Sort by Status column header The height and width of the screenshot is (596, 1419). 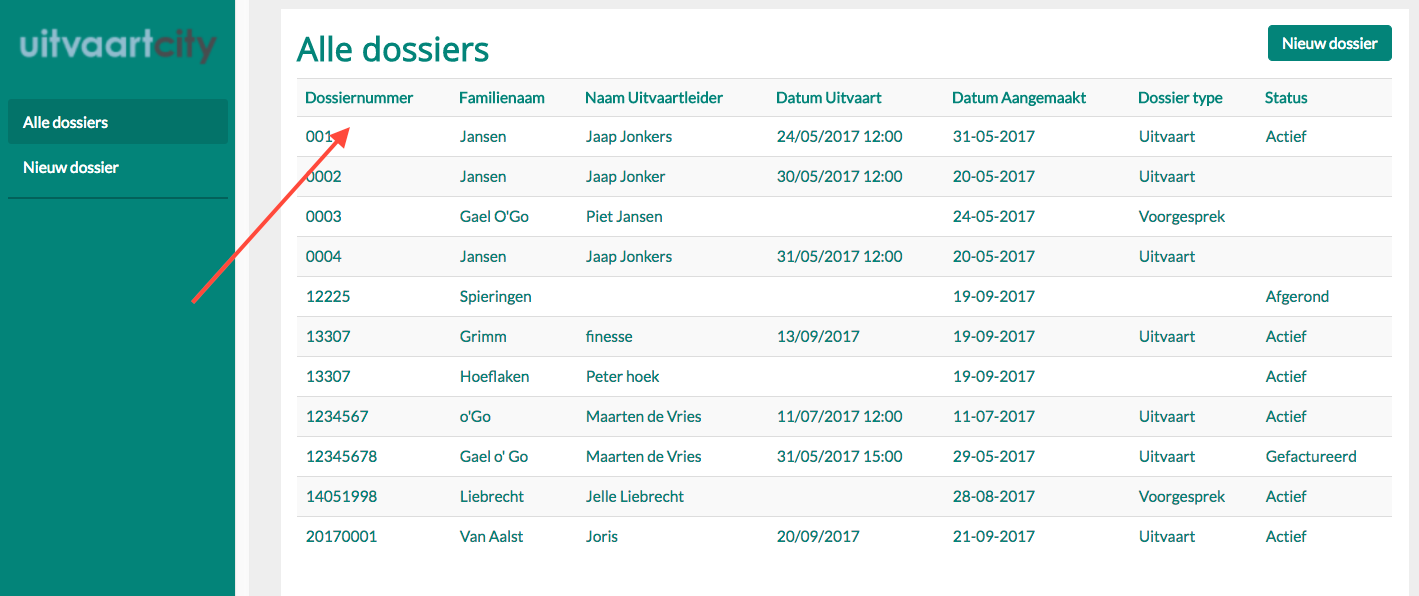click(x=1286, y=97)
